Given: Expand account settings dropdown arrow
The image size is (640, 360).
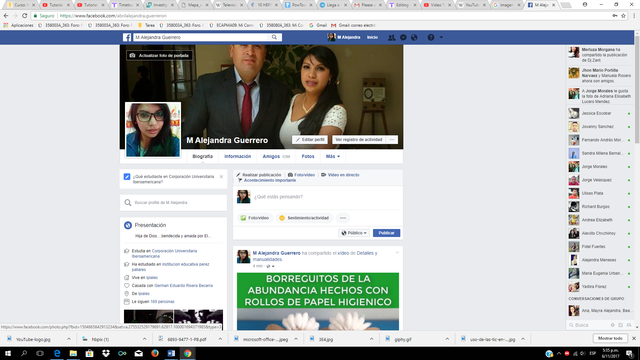Looking at the screenshot, I should 441,38.
